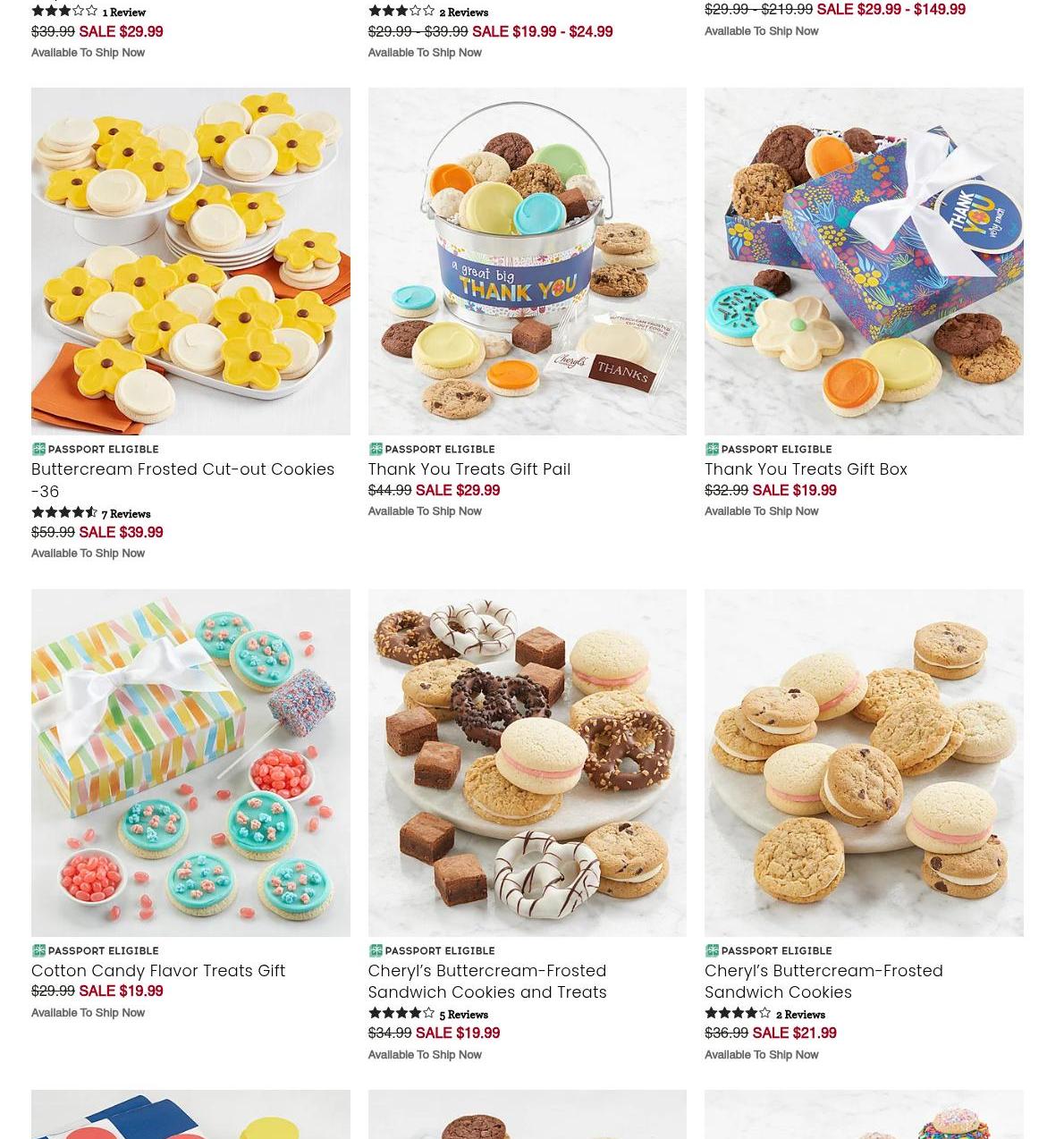Screen dimensions: 1064x1139
Task: Open Cotton Candy Flavor Treats Gift link
Action: [x=158, y=971]
